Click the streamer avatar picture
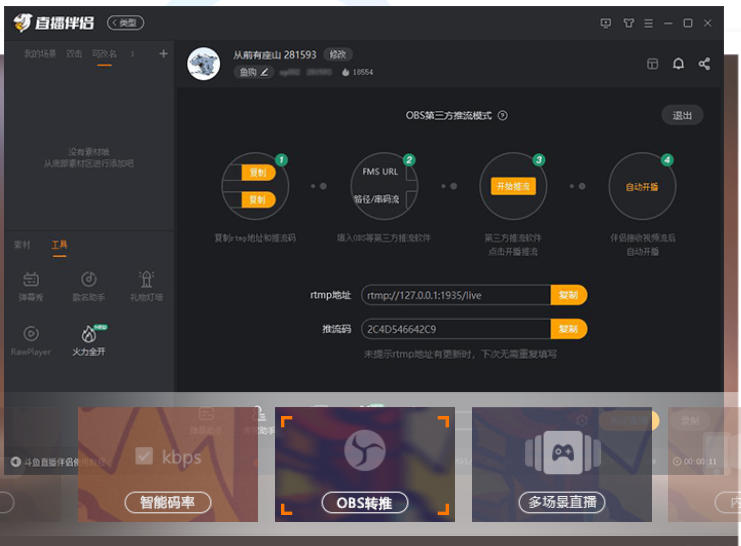This screenshot has height=546, width=741. (204, 63)
